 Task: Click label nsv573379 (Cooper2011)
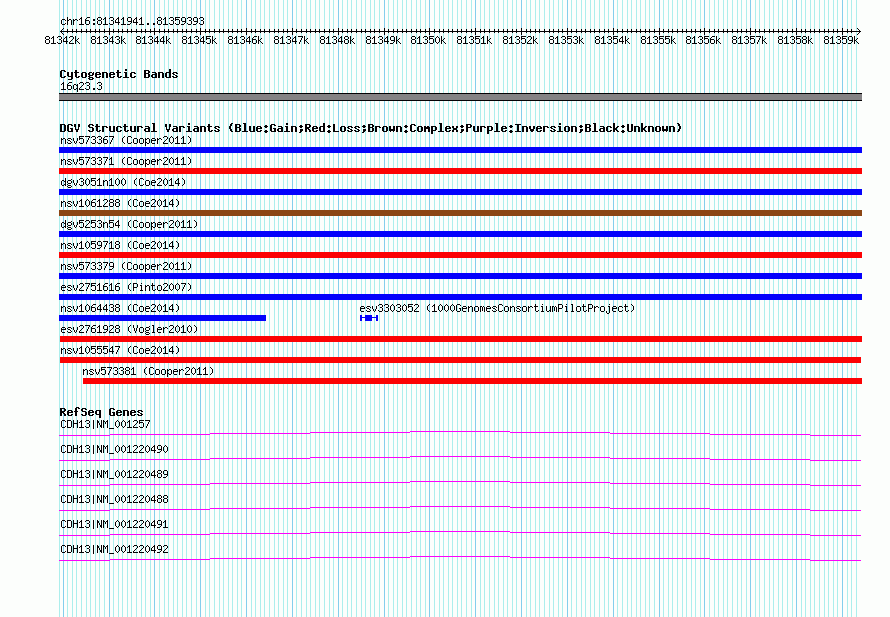(126, 266)
